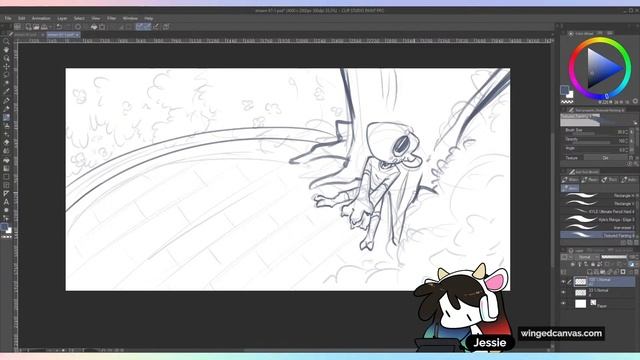Screen dimensions: 640x360
Task: Select the first Rectangle brush in list
Action: (598, 196)
